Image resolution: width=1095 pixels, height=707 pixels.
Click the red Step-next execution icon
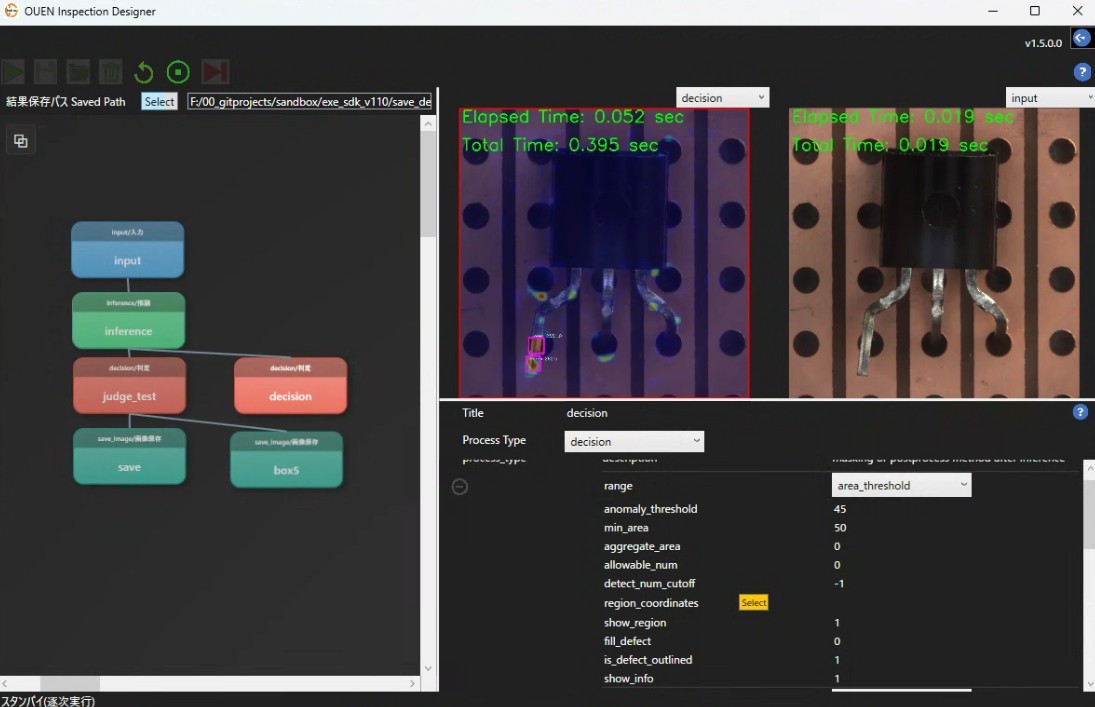[215, 72]
